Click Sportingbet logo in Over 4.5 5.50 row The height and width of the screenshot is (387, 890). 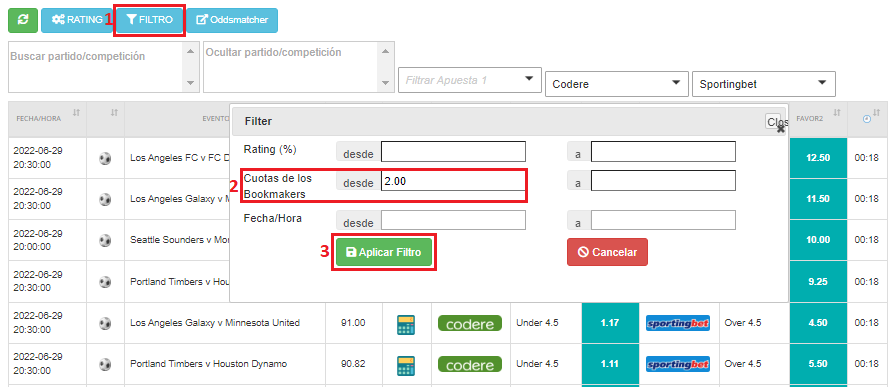pos(678,364)
